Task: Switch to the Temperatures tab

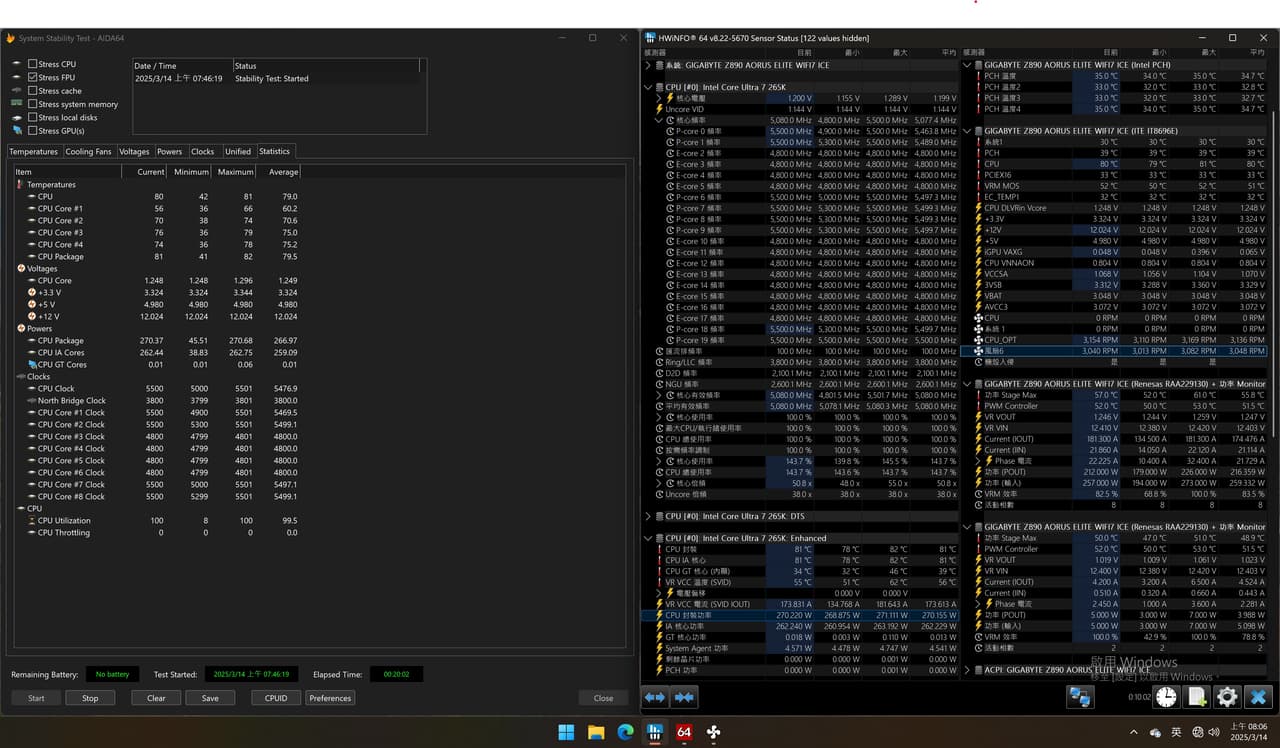Action: 33,152
